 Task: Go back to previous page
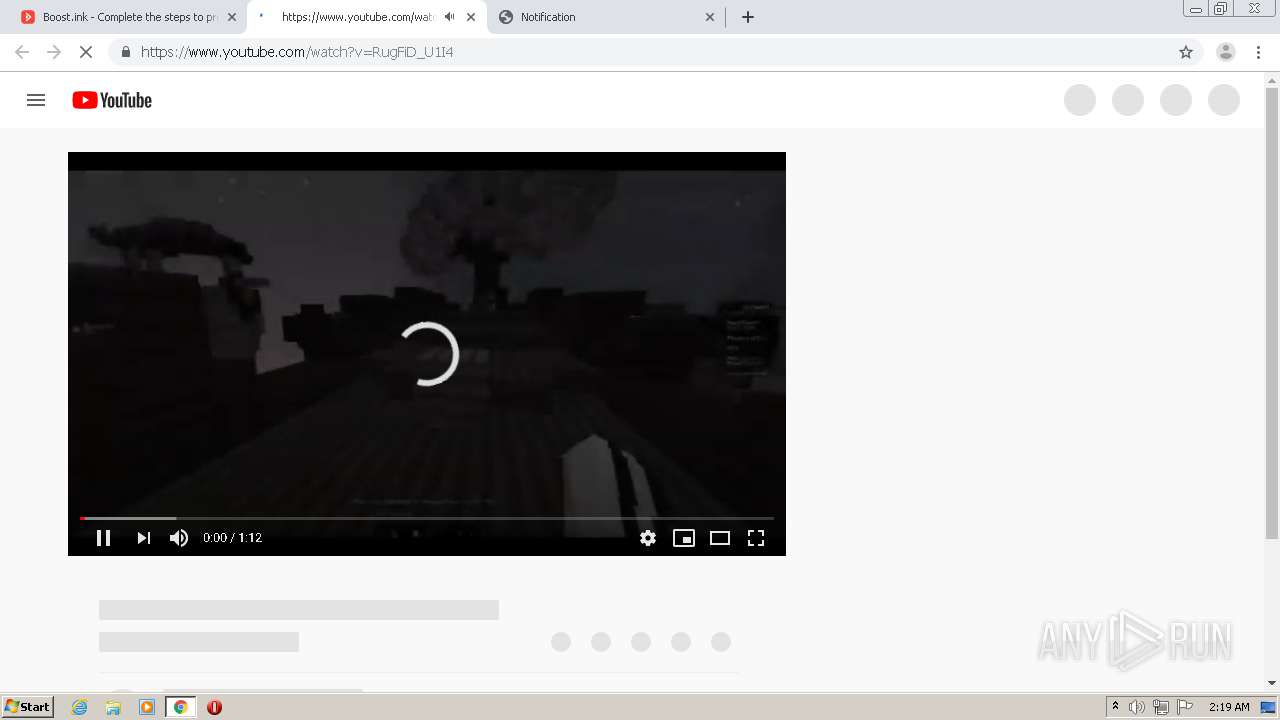(x=22, y=52)
